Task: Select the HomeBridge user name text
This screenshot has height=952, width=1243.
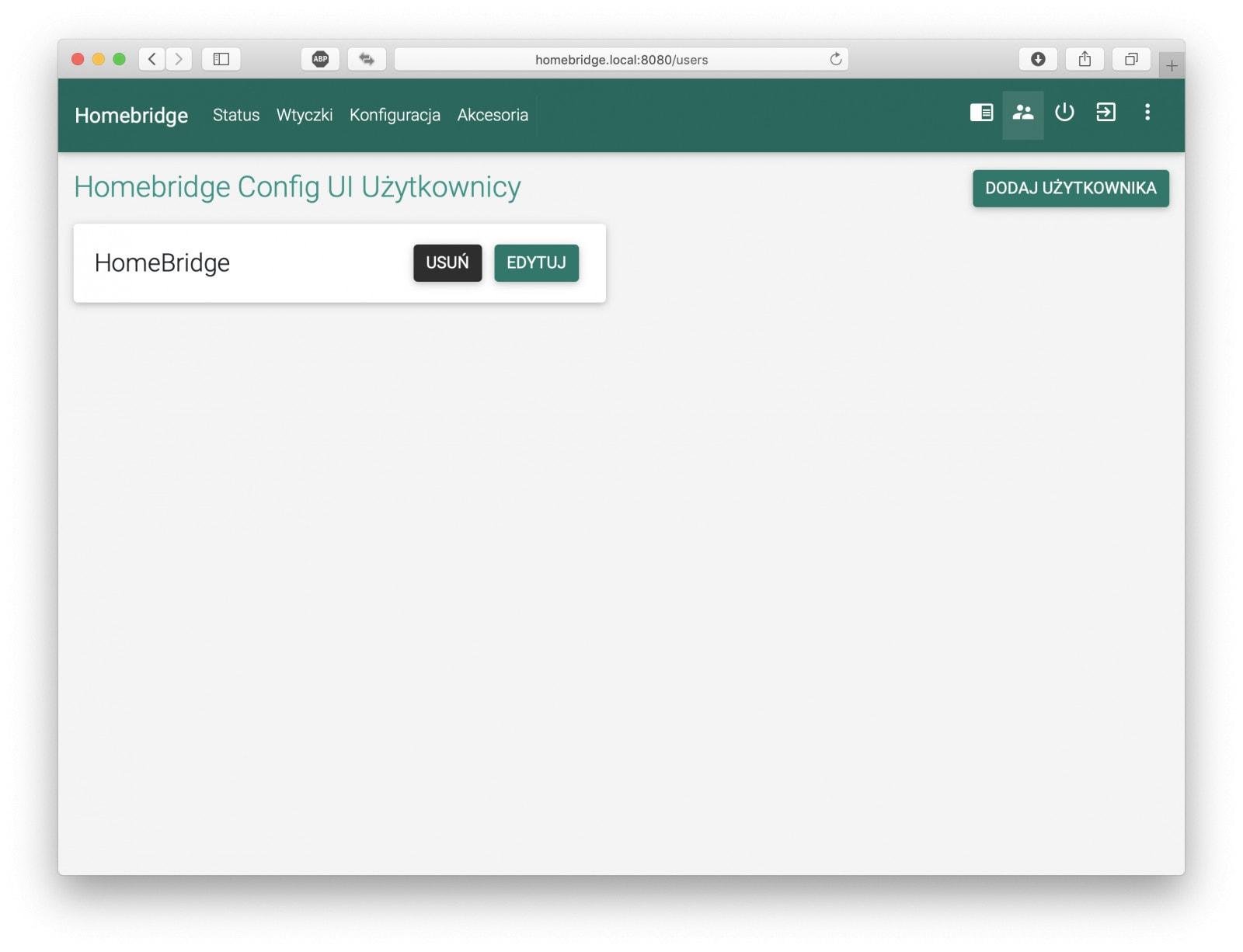Action: [x=162, y=262]
